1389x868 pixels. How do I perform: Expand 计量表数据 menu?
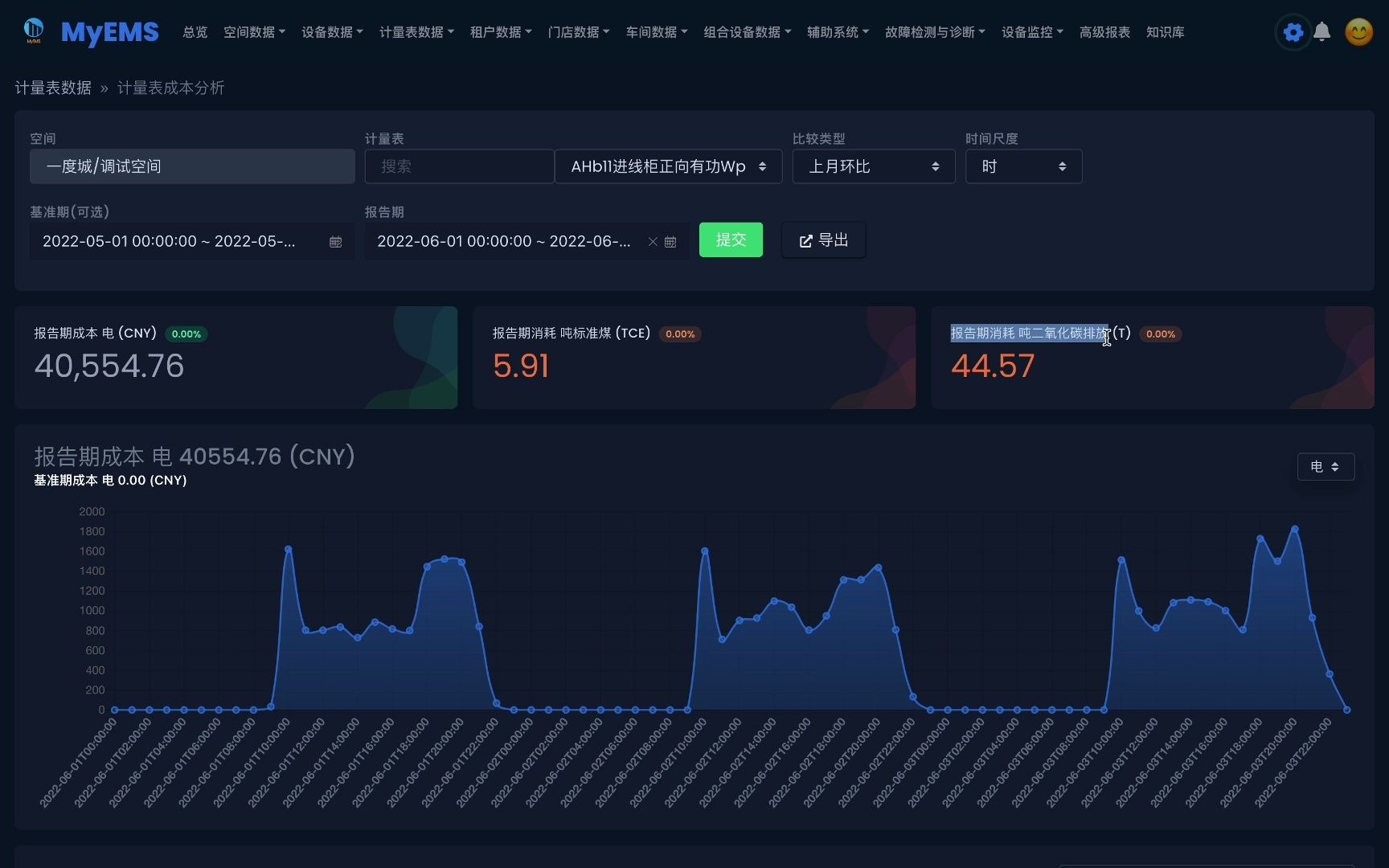[x=416, y=32]
